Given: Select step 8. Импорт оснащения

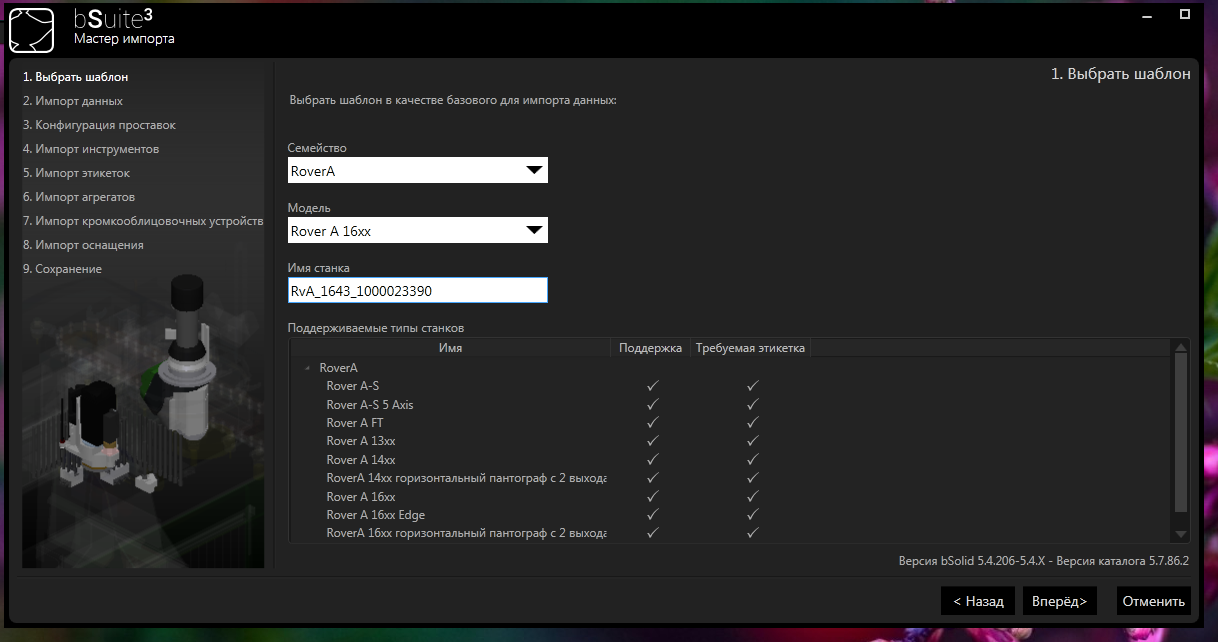Looking at the screenshot, I should click(83, 245).
